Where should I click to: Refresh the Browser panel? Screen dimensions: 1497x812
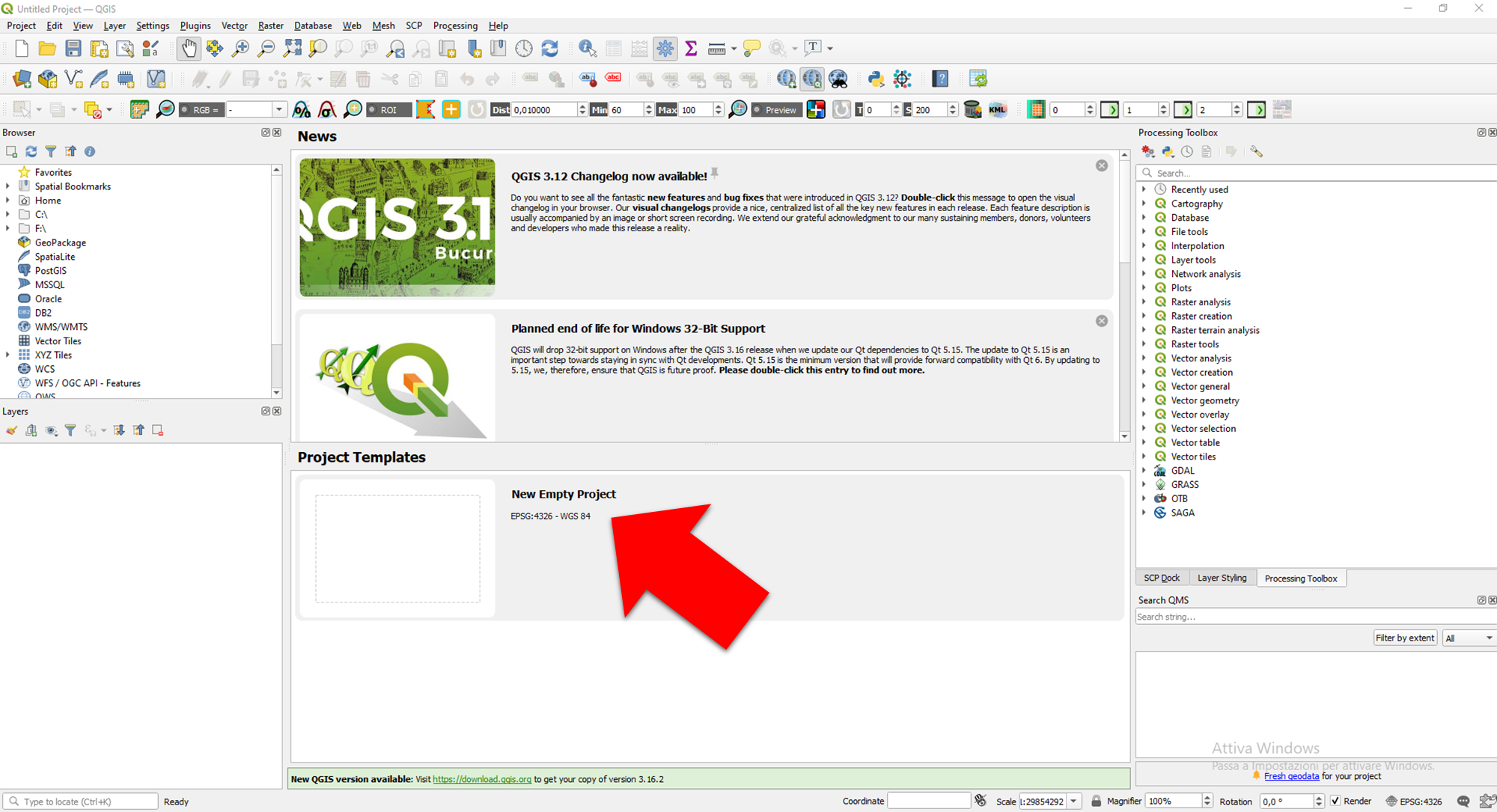pyautogui.click(x=31, y=151)
